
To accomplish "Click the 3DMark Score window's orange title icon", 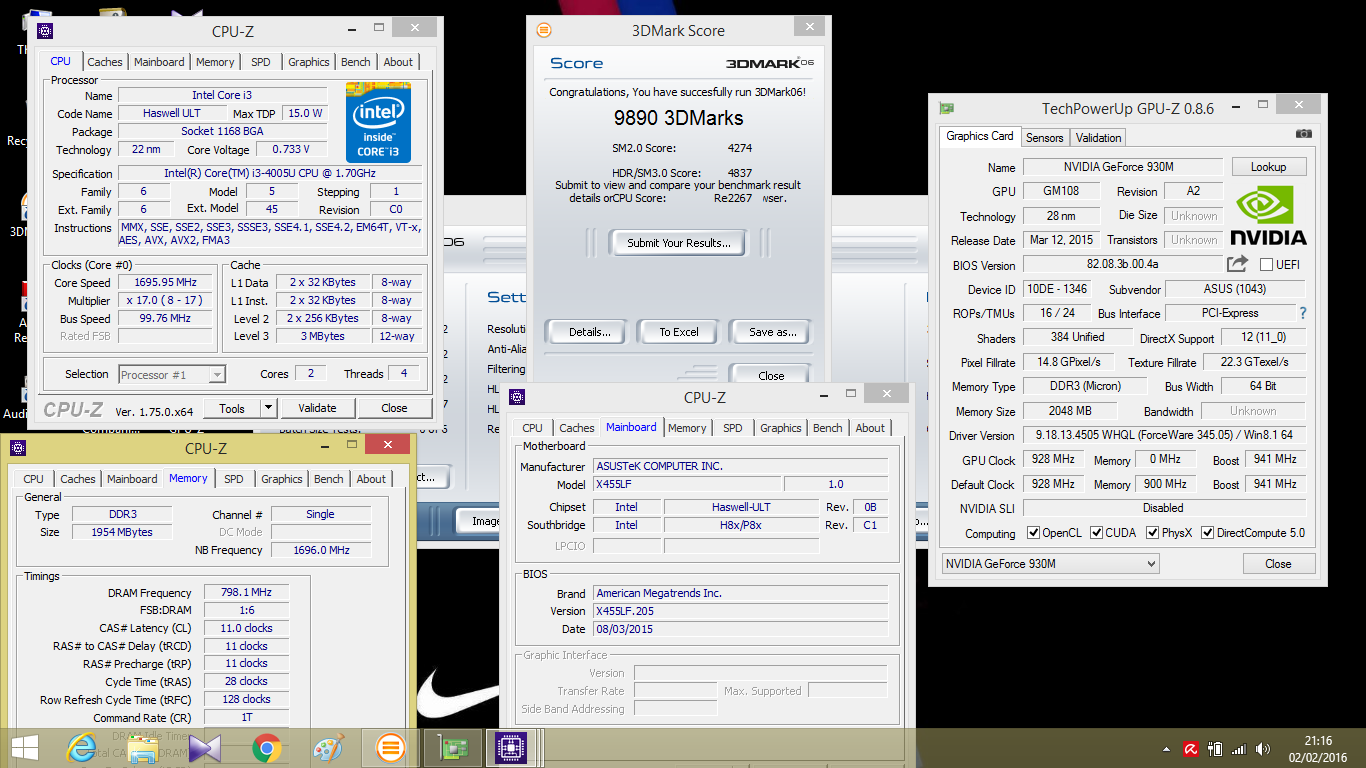I will coord(544,30).
